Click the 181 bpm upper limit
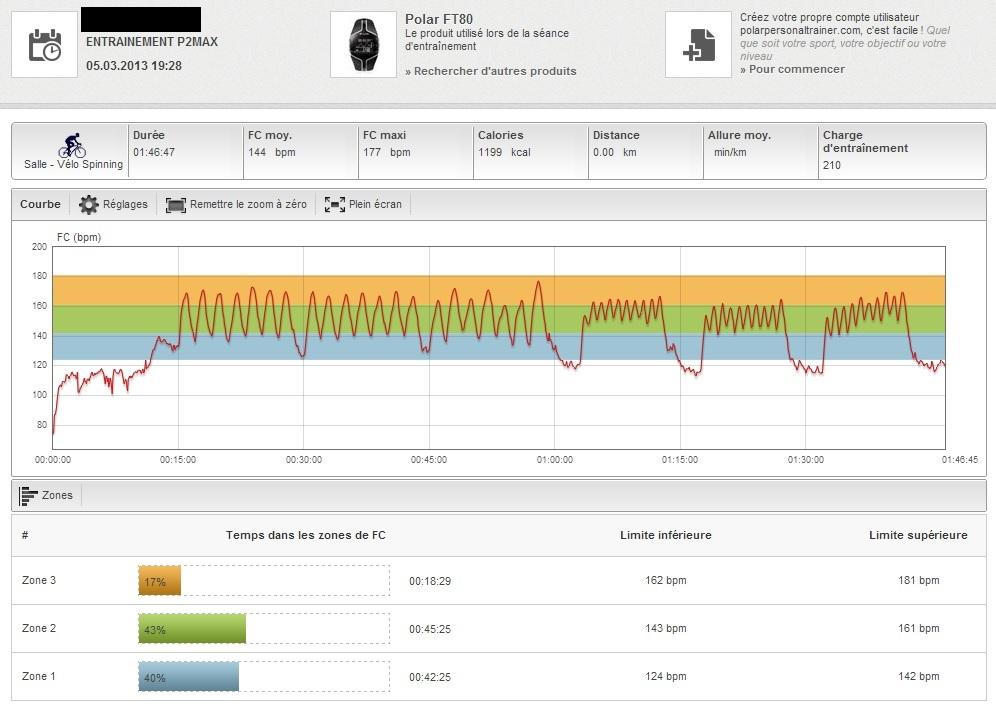This screenshot has width=996, height=715. pos(919,580)
